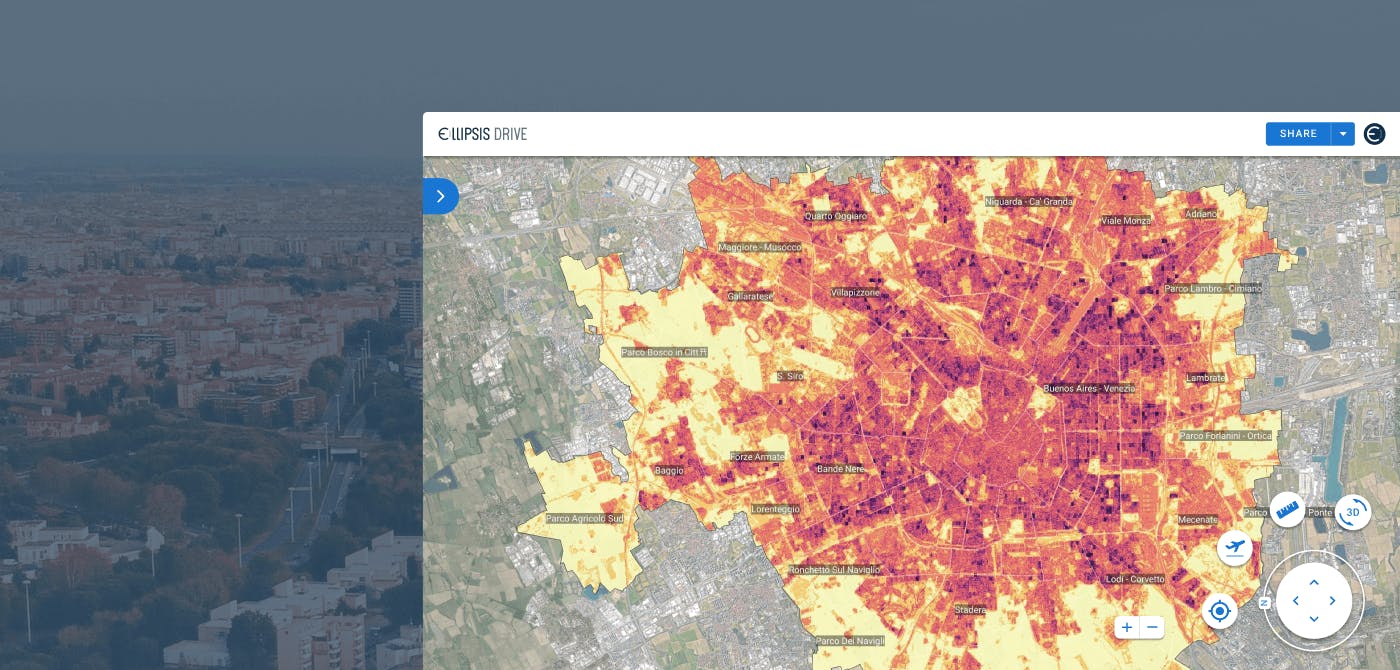Toggle the 3D view mode
This screenshot has width=1400, height=670.
(1353, 512)
